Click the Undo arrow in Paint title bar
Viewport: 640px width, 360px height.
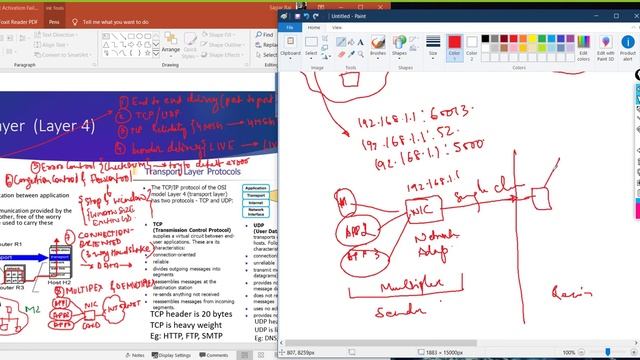point(307,16)
